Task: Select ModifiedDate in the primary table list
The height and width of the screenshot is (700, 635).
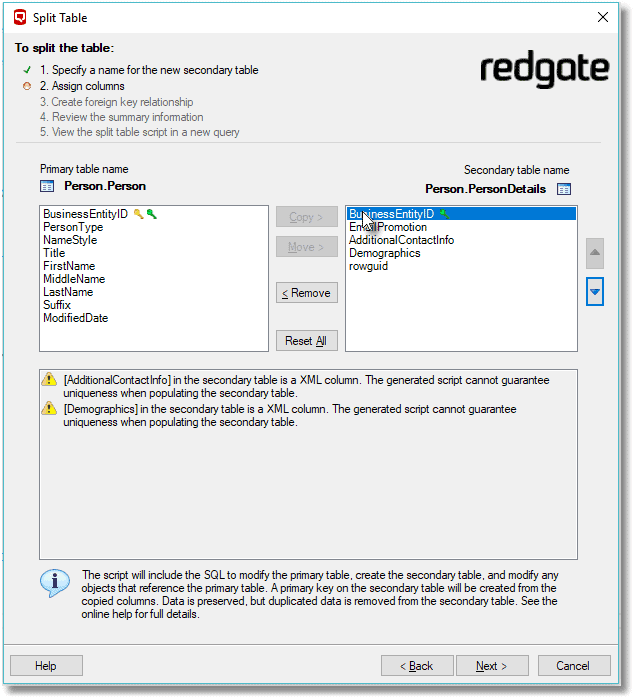Action: (x=75, y=318)
